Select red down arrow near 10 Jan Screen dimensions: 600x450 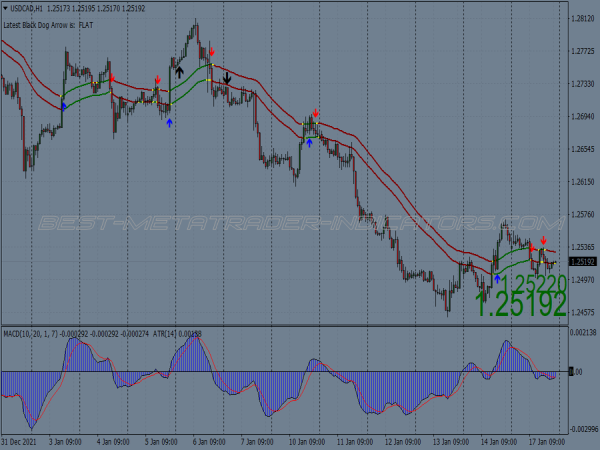(315, 113)
